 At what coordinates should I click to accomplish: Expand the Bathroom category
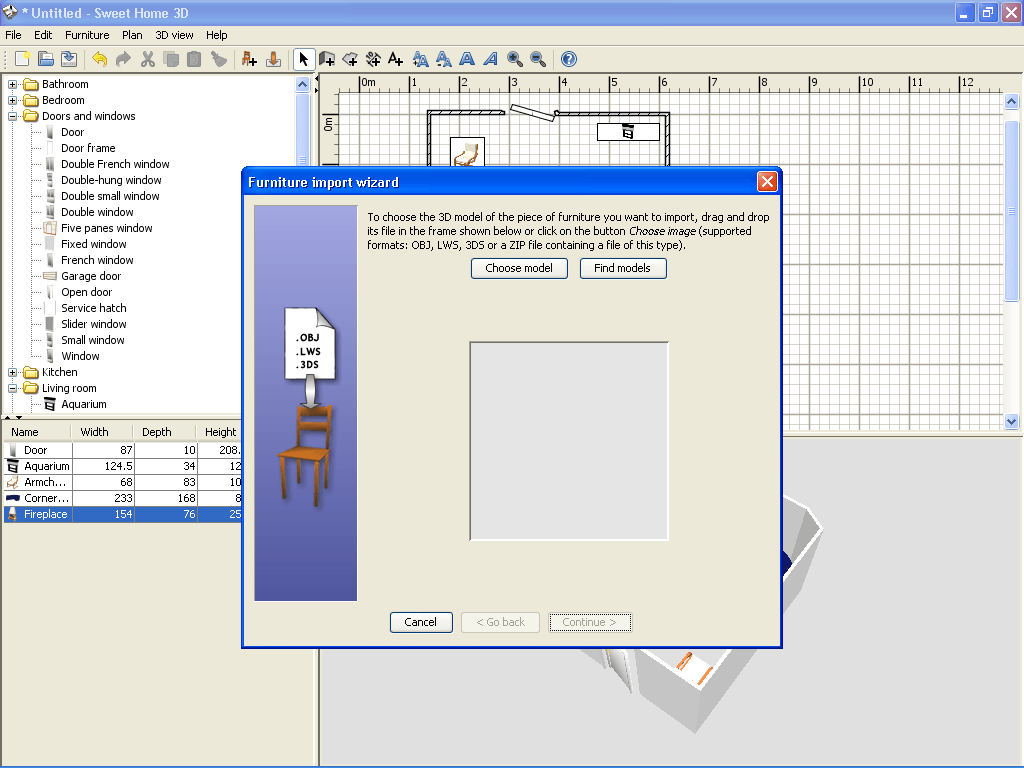[10, 84]
